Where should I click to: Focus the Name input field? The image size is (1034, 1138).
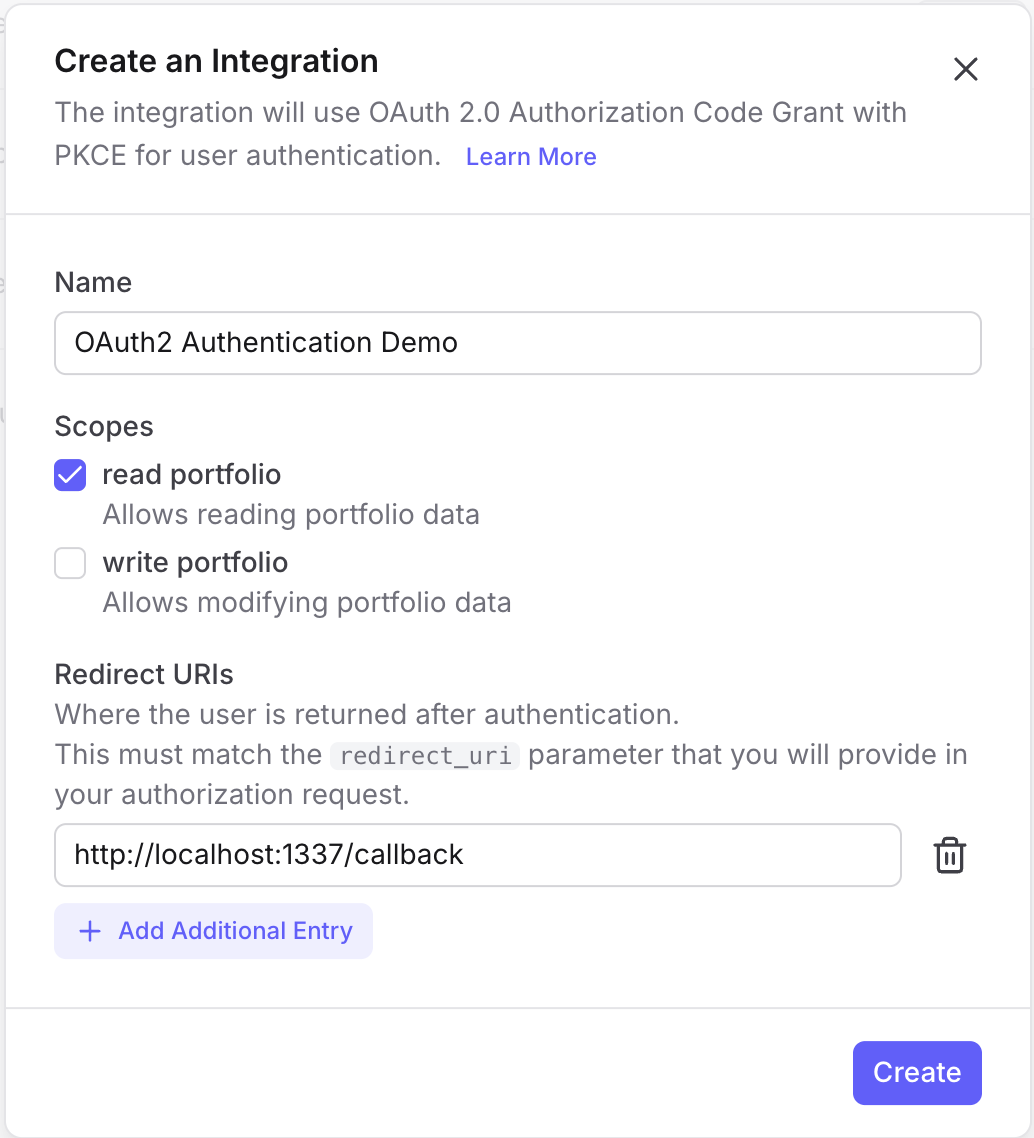(518, 343)
